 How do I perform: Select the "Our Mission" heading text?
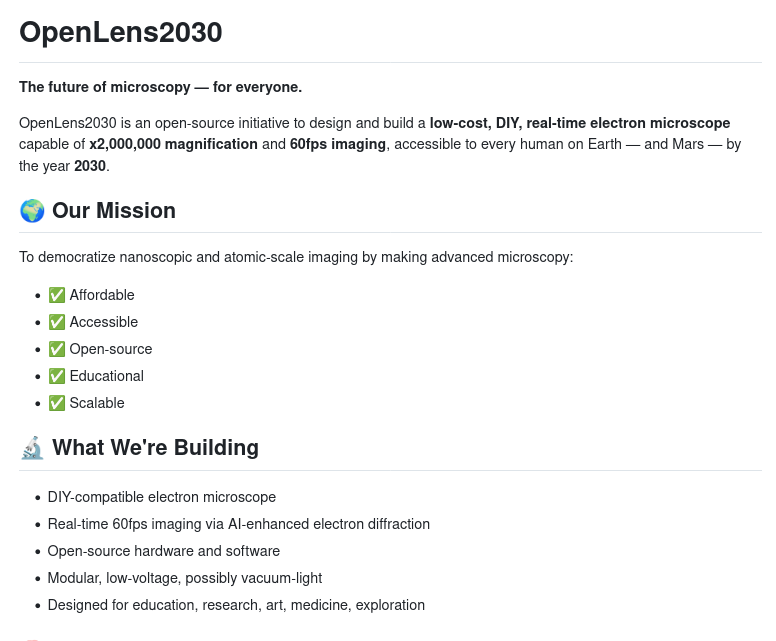[114, 211]
